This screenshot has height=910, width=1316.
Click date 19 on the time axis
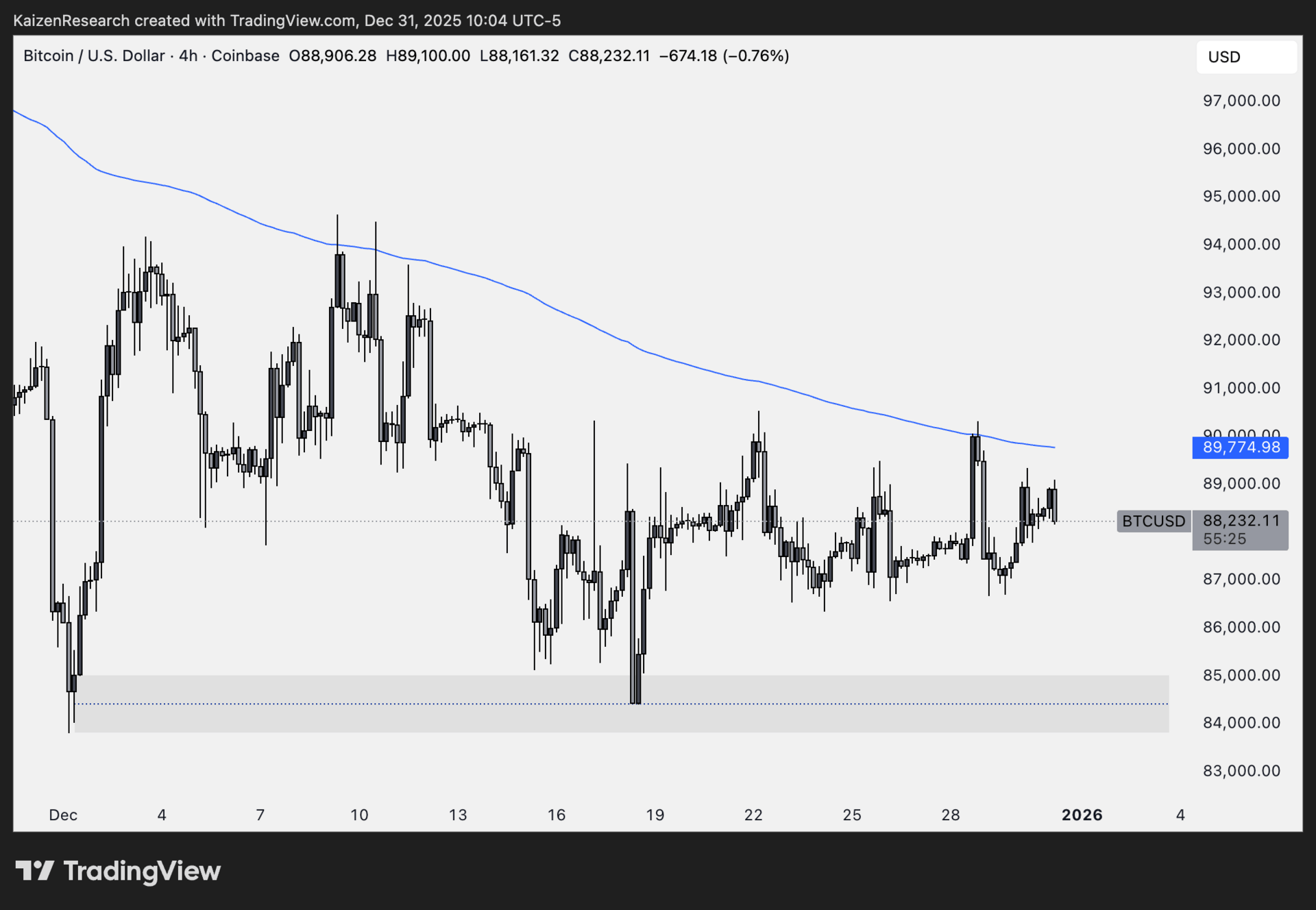tap(655, 815)
